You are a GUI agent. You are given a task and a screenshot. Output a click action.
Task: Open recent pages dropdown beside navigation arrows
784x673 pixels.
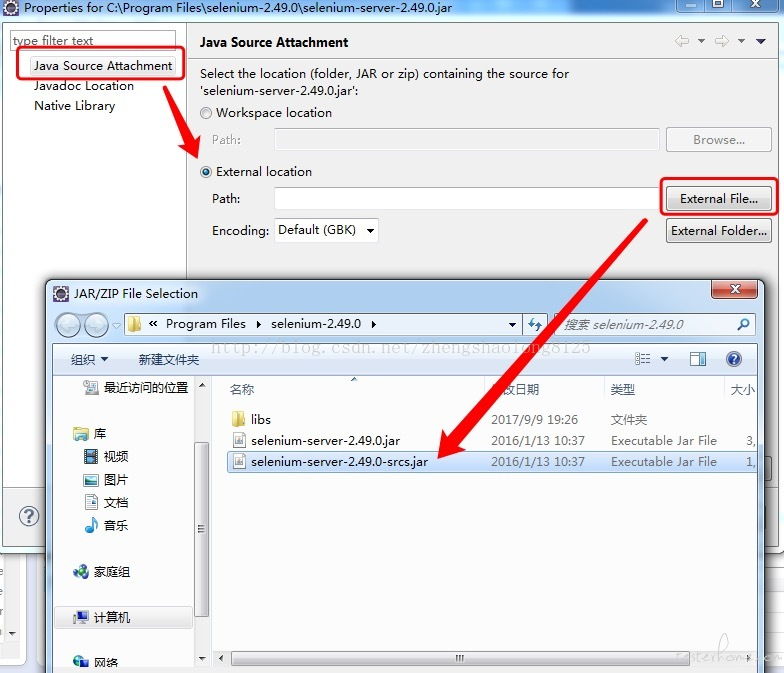[x=116, y=326]
